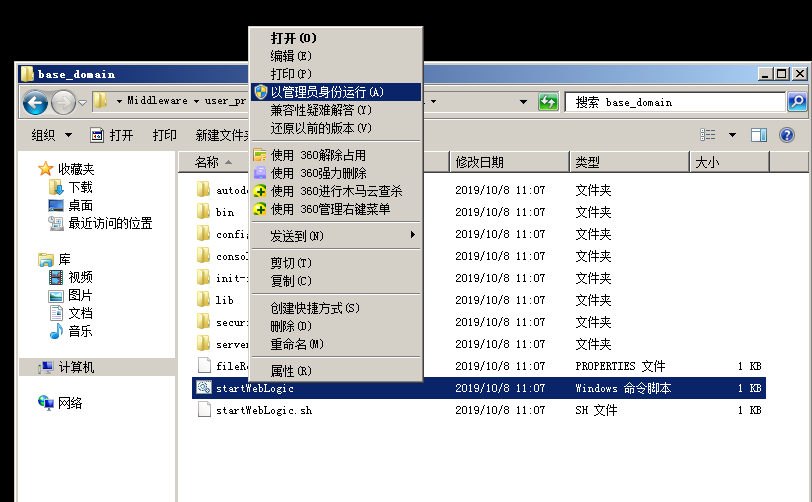This screenshot has width=812, height=502.
Task: Choose 兼容性疑难解答(Y)
Action: [x=336, y=110]
